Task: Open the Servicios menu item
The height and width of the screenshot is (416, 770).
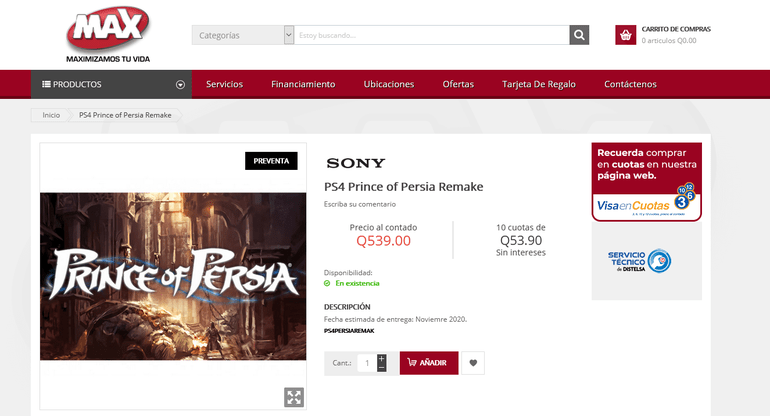Action: coord(224,84)
